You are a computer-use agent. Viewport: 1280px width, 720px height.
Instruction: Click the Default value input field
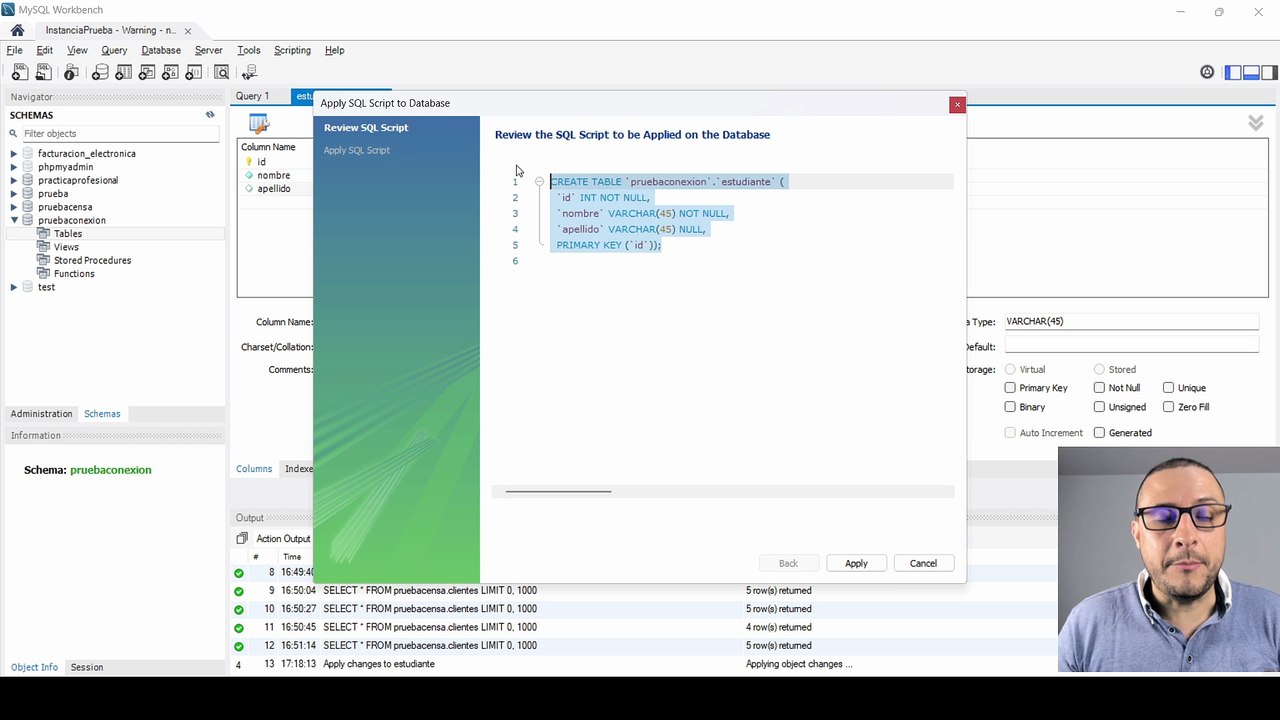[1130, 347]
